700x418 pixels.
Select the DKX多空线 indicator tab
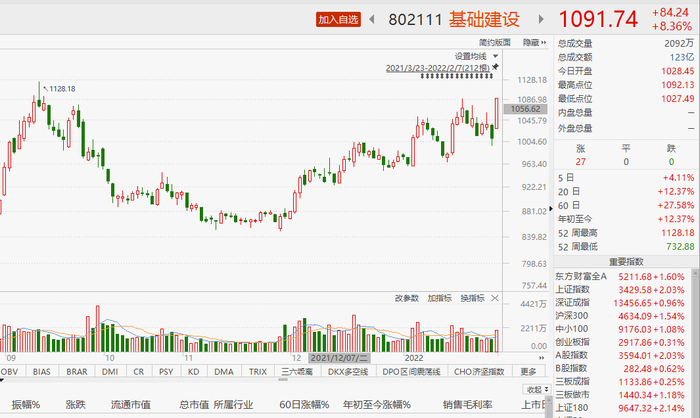tap(348, 372)
